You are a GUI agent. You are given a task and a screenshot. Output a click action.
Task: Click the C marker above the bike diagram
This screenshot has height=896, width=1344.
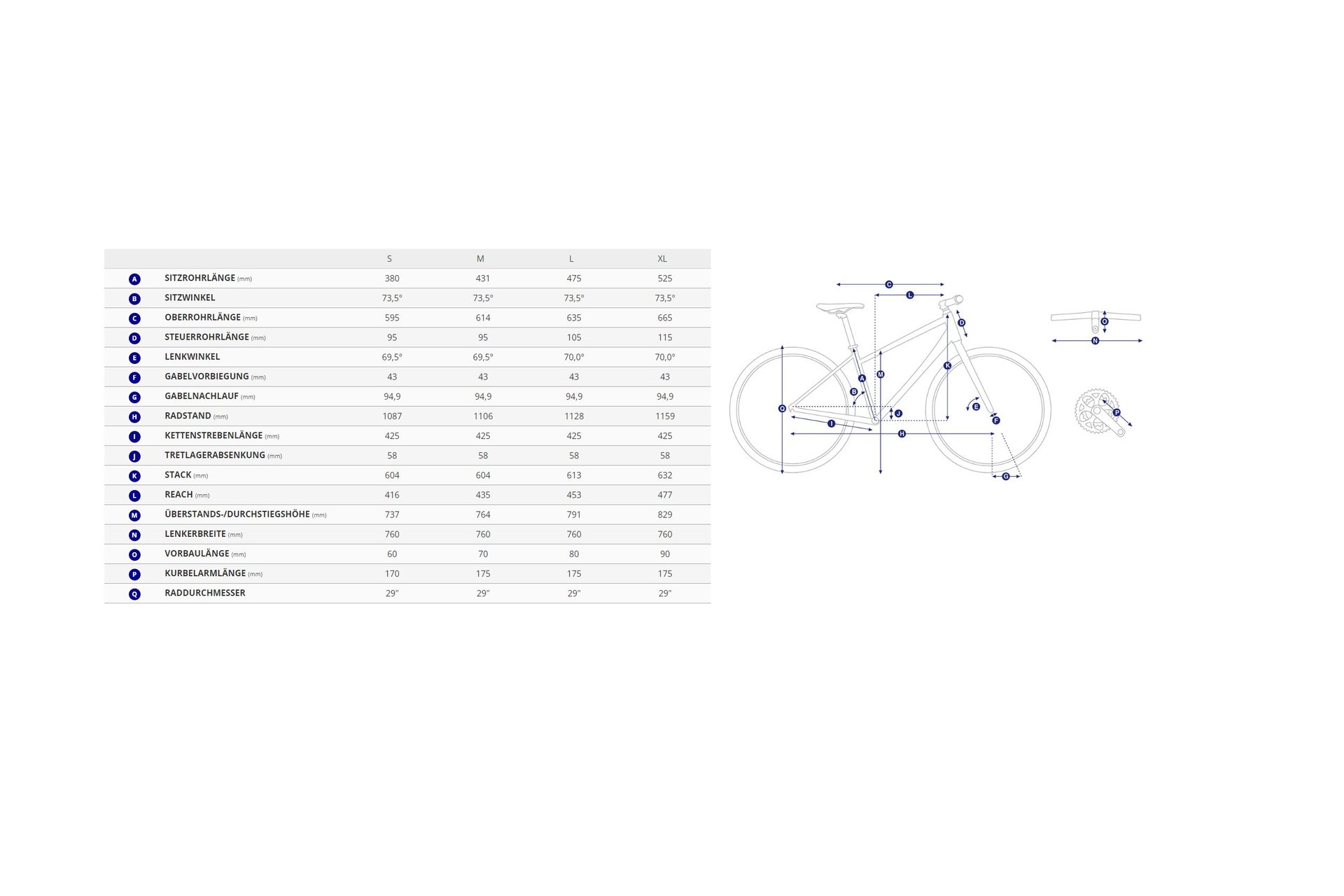(889, 284)
